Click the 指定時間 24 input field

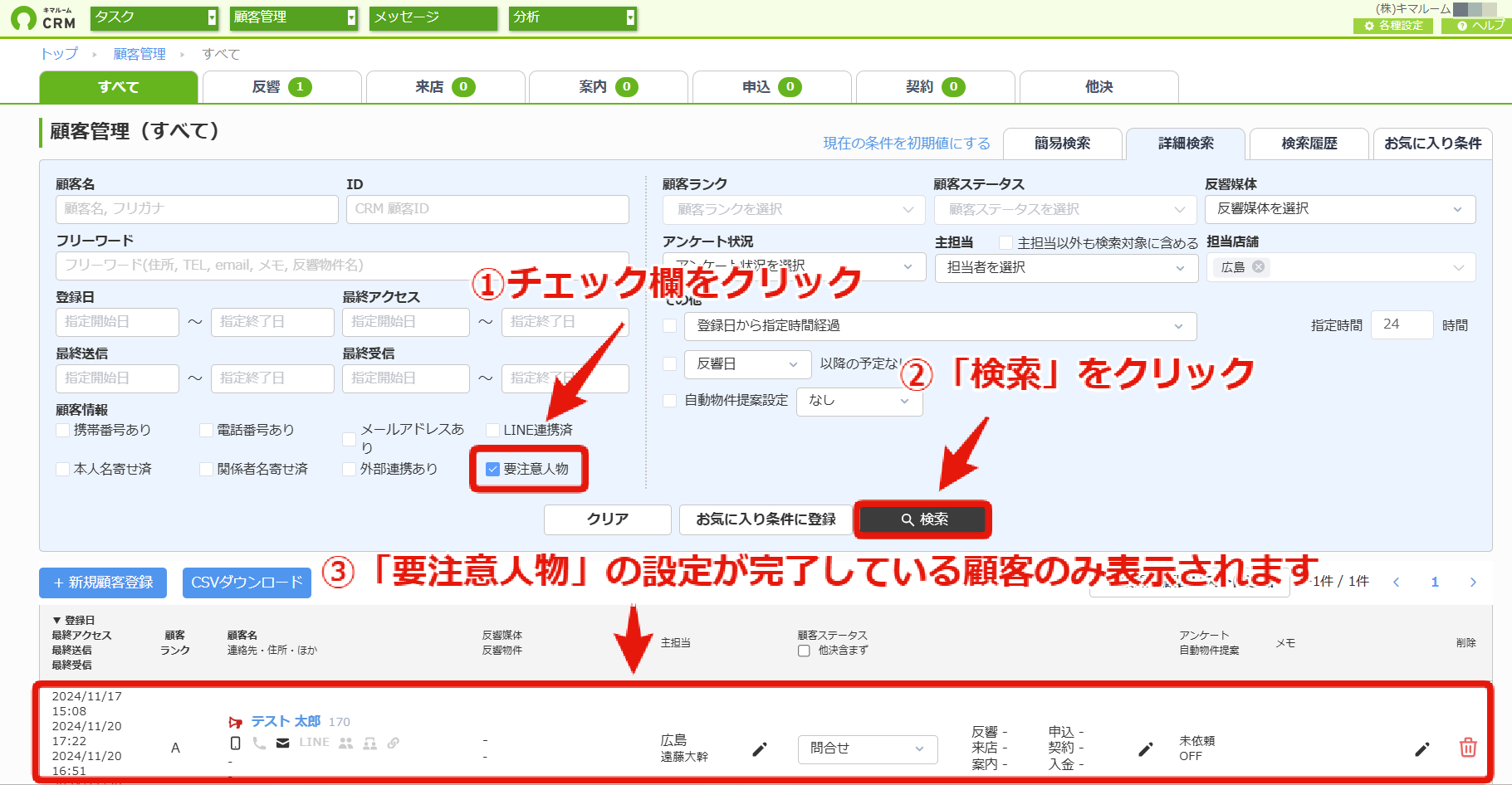pyautogui.click(x=1402, y=325)
